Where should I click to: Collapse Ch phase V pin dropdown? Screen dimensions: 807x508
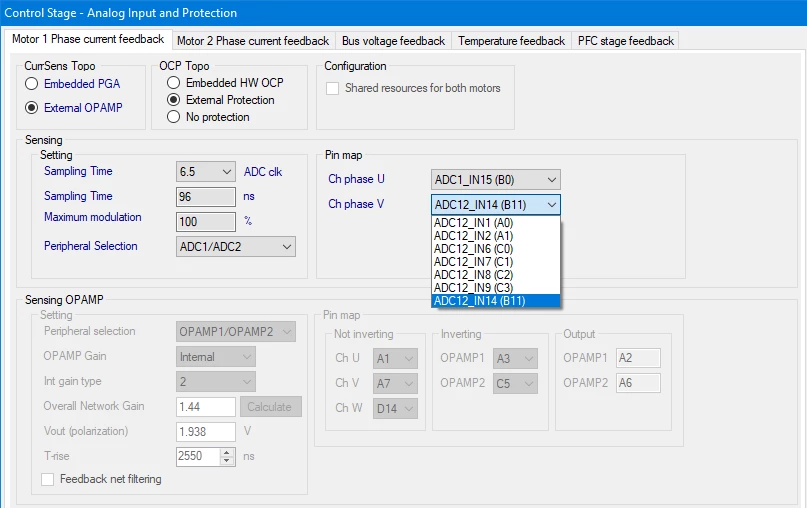tap(496, 204)
